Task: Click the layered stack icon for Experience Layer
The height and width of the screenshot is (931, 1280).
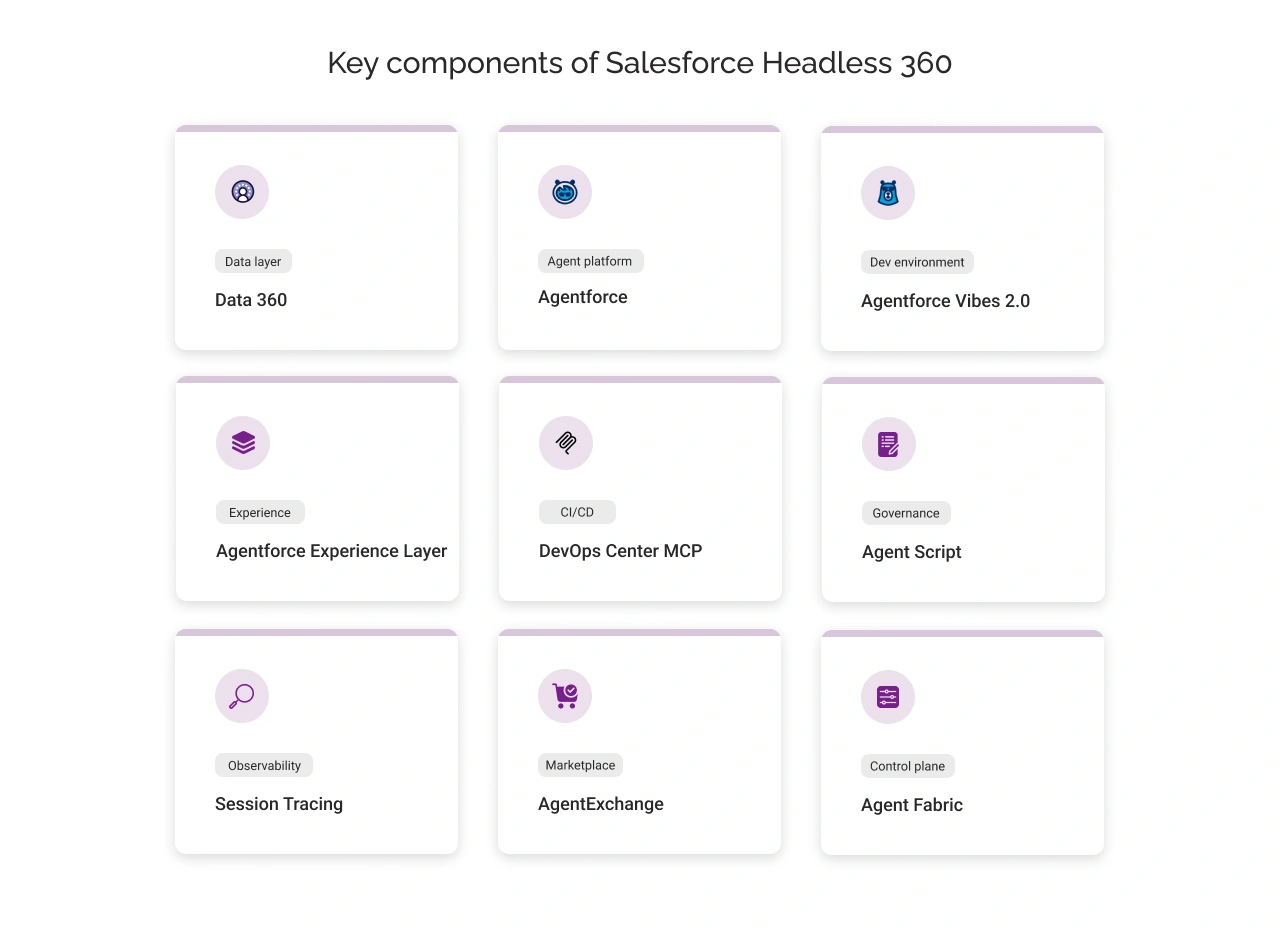Action: 242,443
